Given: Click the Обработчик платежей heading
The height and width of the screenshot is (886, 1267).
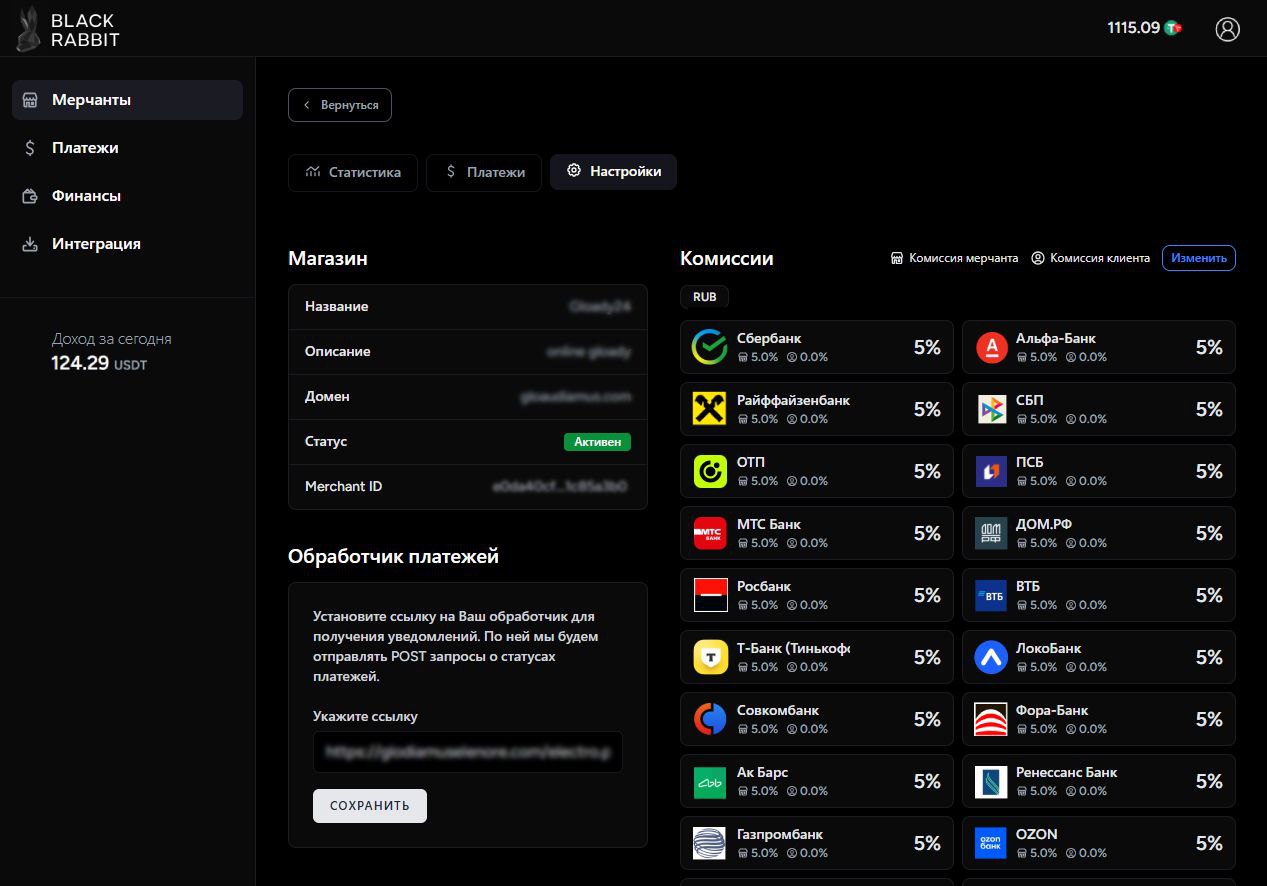Looking at the screenshot, I should coord(393,557).
